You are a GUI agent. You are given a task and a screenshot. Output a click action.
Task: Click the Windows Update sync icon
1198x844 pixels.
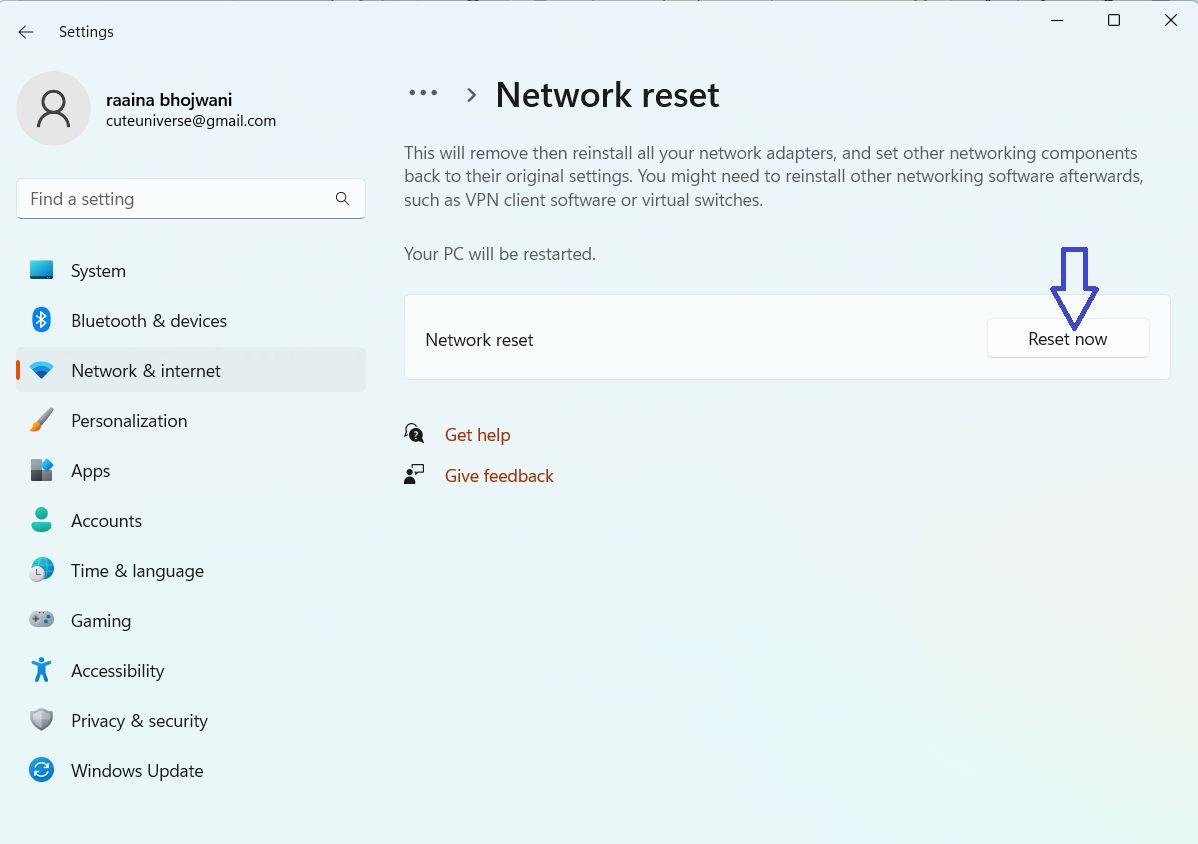pos(41,771)
